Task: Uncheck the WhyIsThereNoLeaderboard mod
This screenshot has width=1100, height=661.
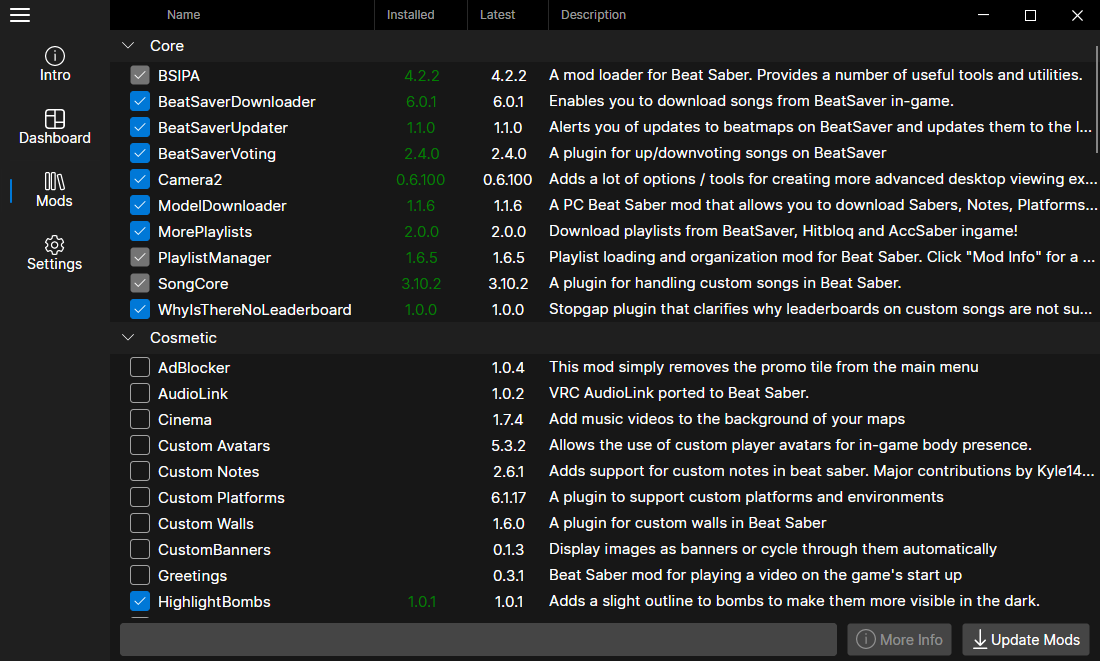Action: tap(140, 309)
